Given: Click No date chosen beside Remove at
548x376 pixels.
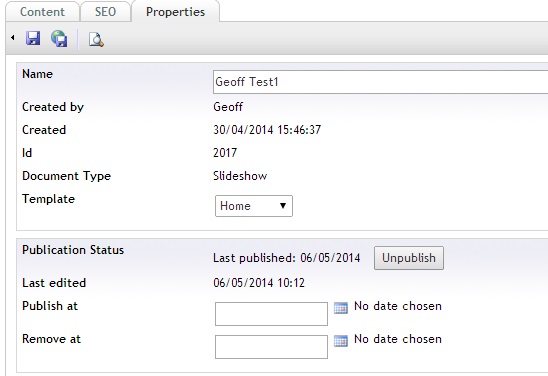Looking at the screenshot, I should (398, 339).
